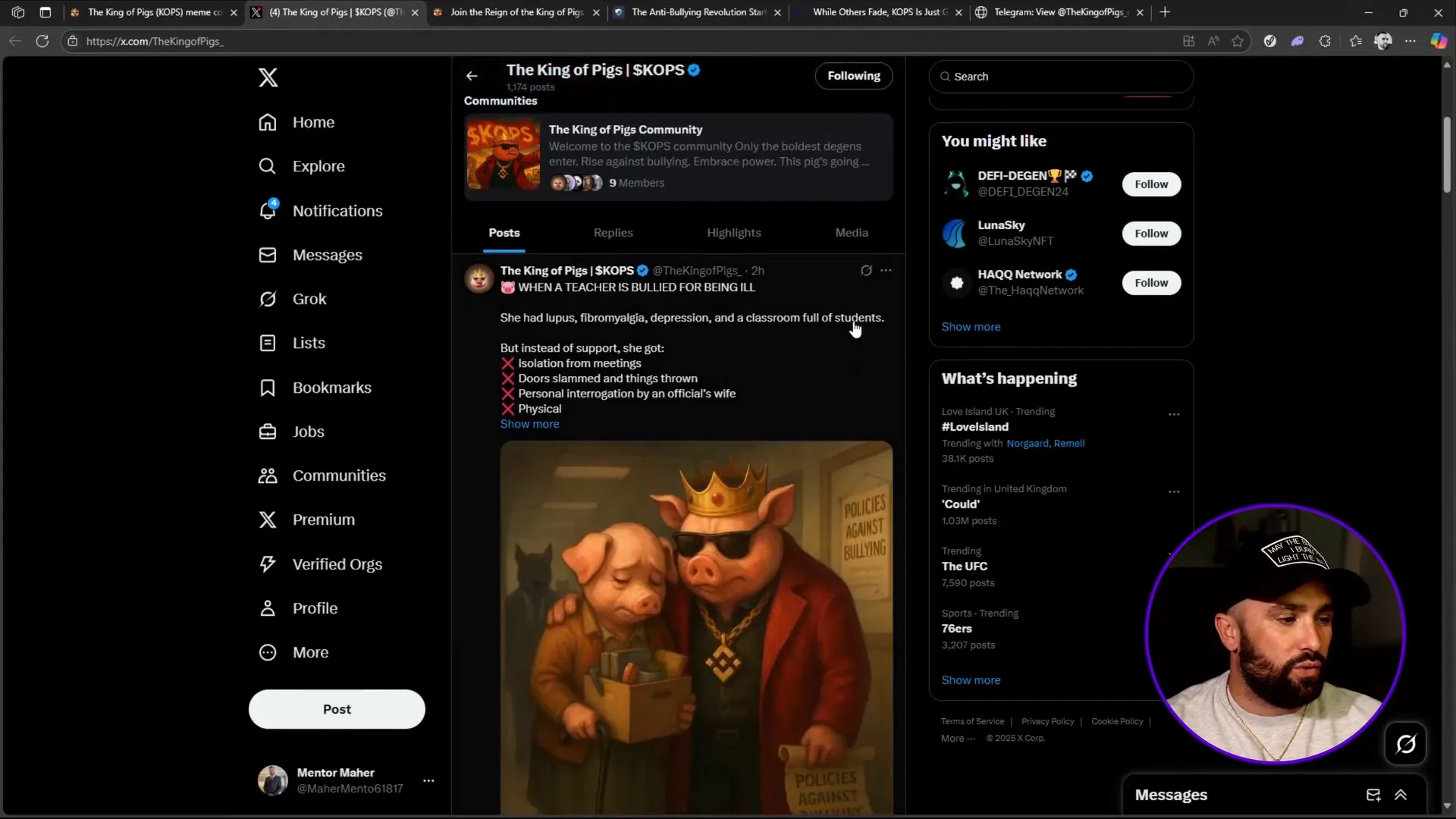Viewport: 1456px width, 819px height.
Task: Open the Copilot icon in the browser toolbar
Action: pos(1438,41)
